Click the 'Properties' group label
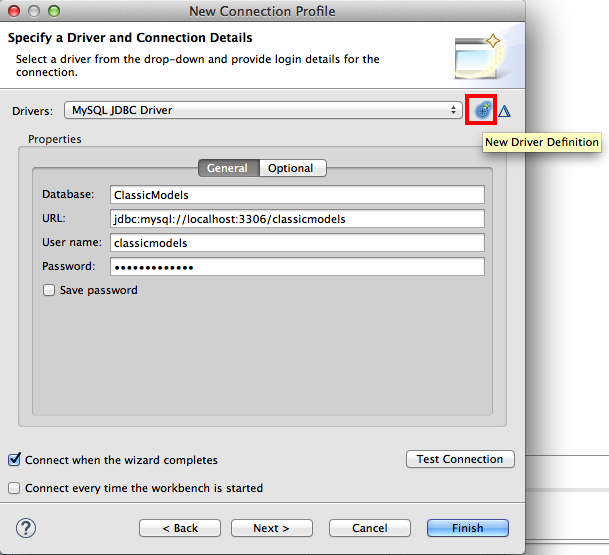This screenshot has height=555, width=609. click(x=55, y=139)
